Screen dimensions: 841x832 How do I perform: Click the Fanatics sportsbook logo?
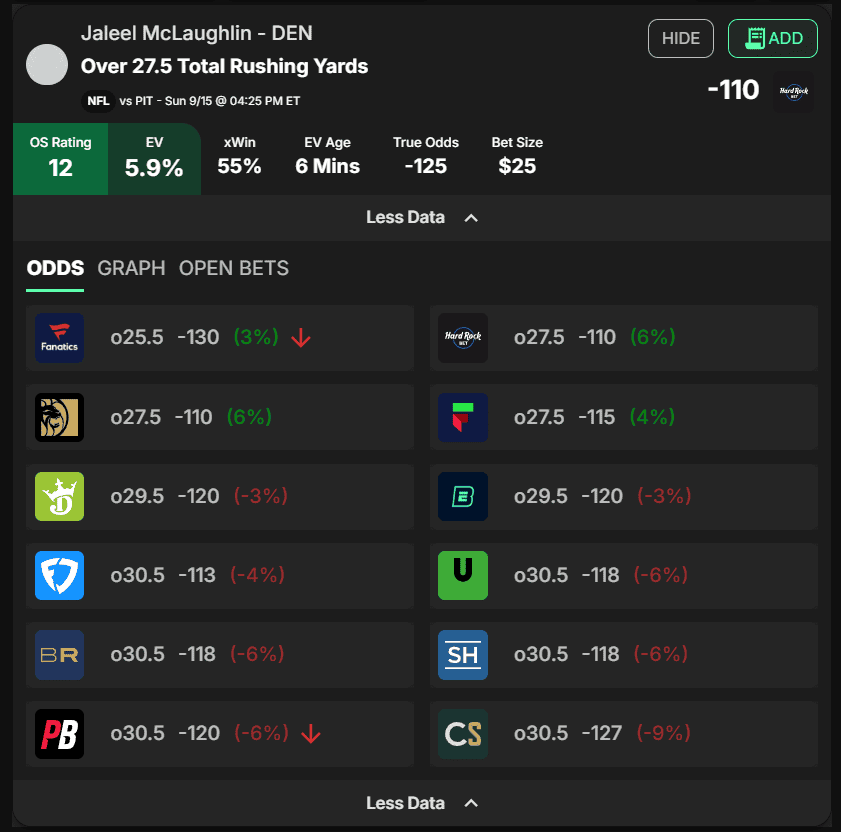[60, 338]
